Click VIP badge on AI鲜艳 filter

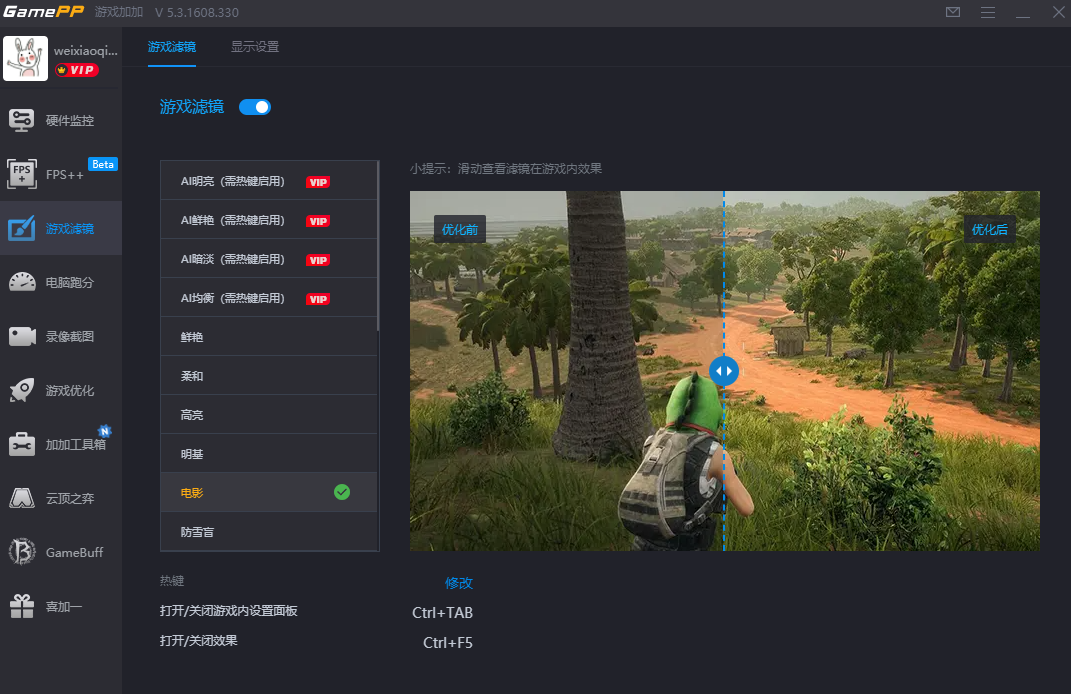(x=318, y=221)
